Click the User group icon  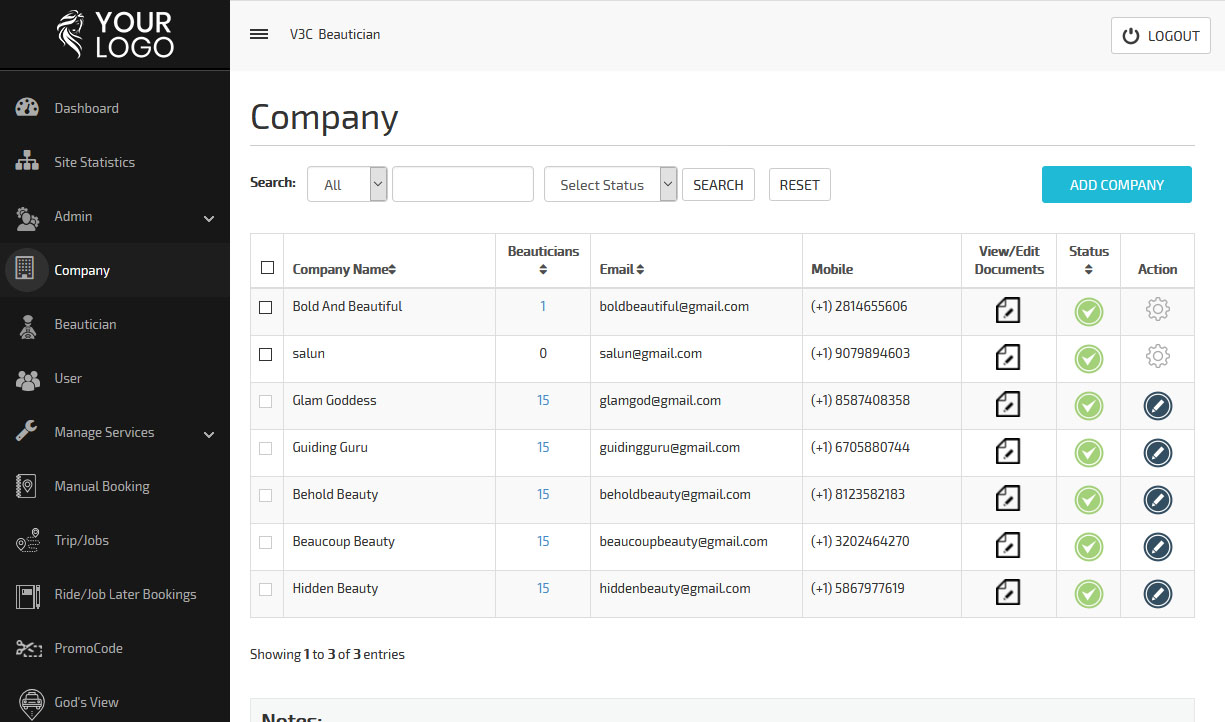[x=27, y=379]
